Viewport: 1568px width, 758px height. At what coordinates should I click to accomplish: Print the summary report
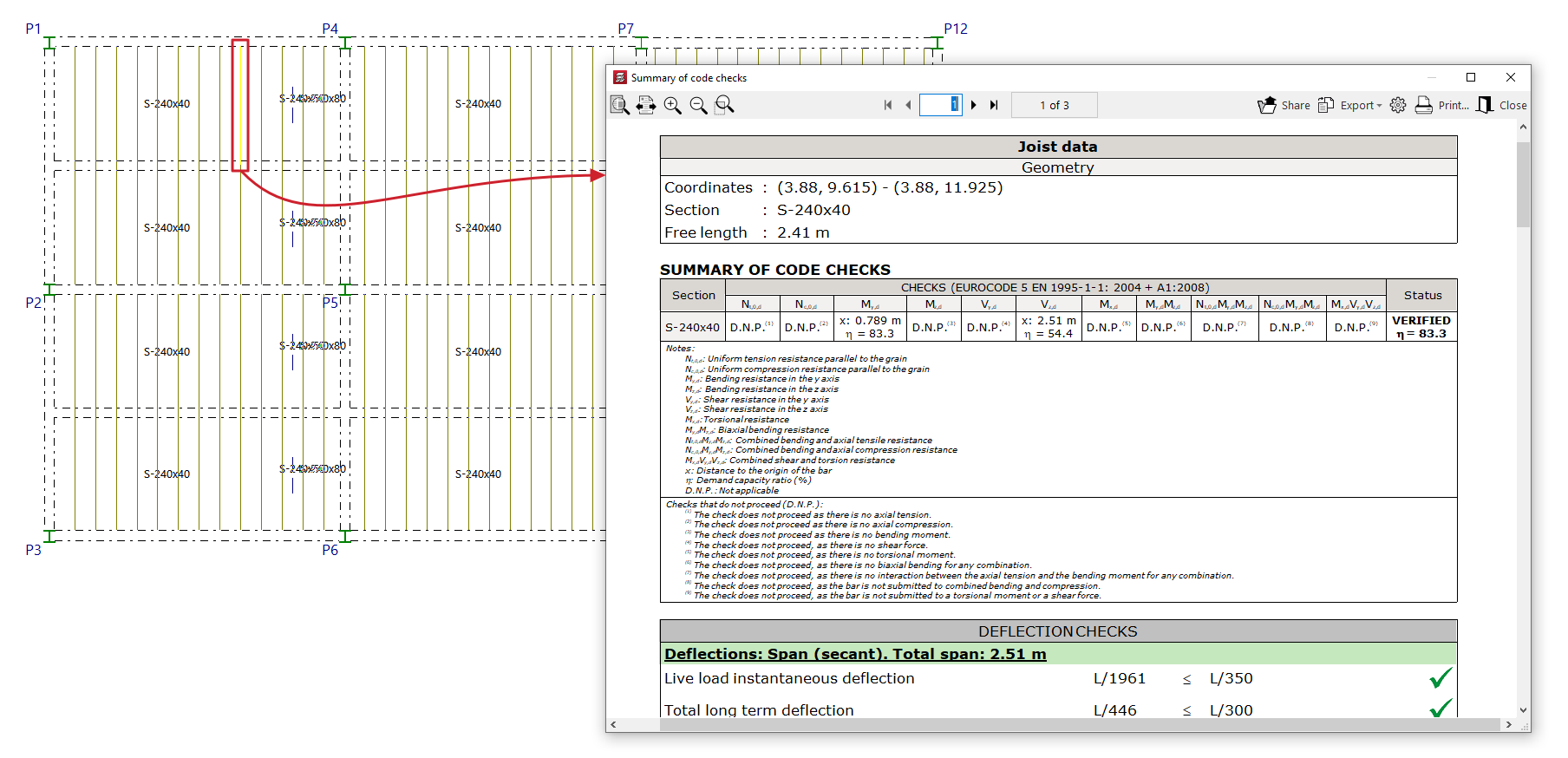point(1442,105)
